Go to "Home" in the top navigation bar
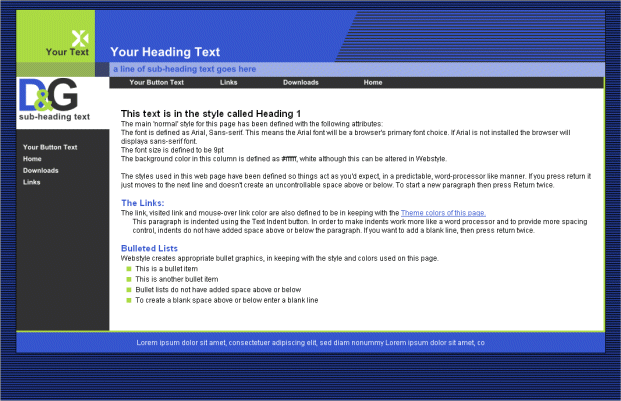Viewport: 621px width, 401px height. 372,82
